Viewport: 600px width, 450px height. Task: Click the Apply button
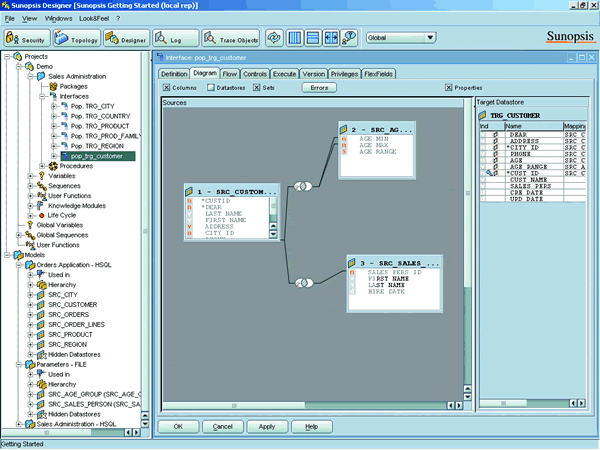point(267,426)
